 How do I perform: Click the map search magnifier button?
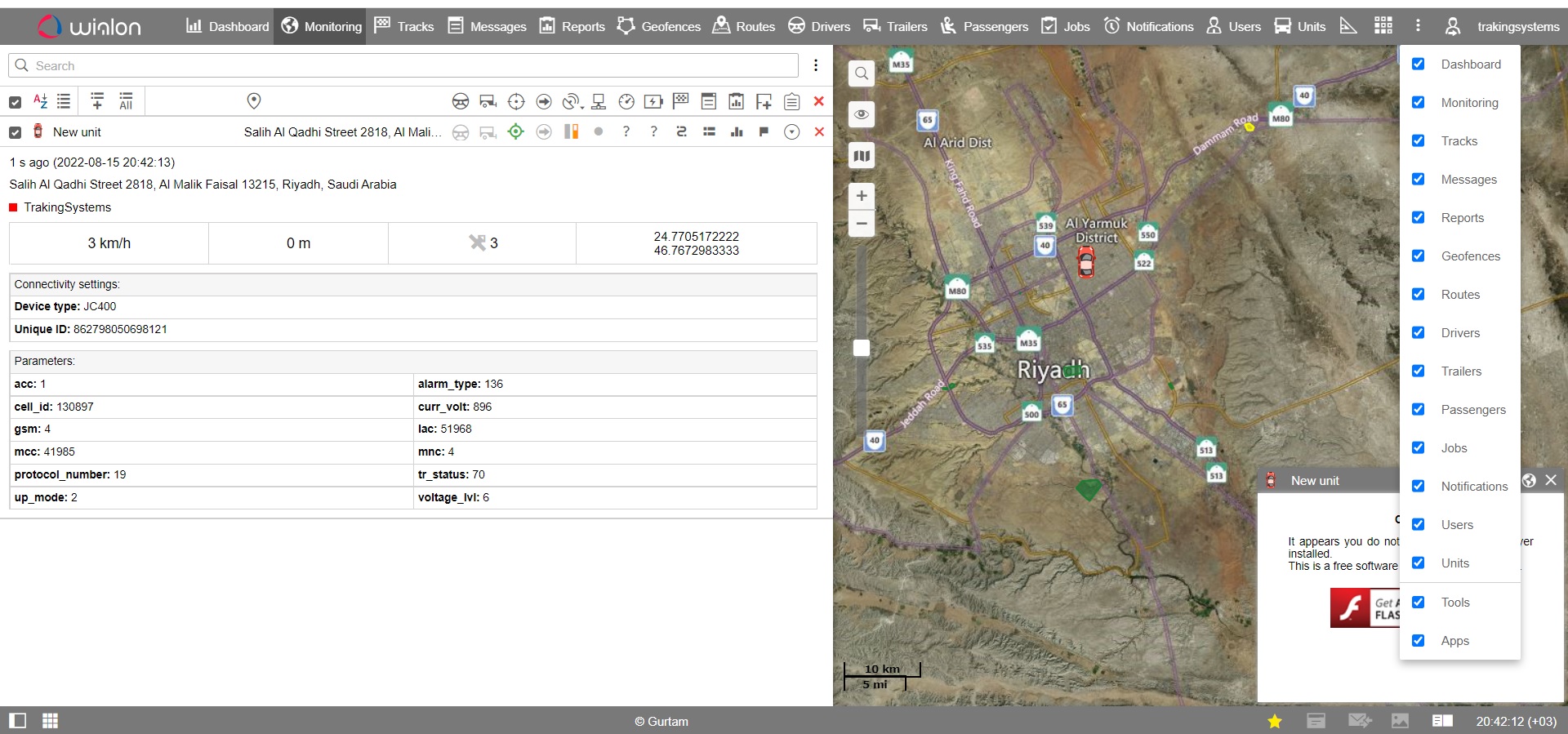pyautogui.click(x=862, y=73)
